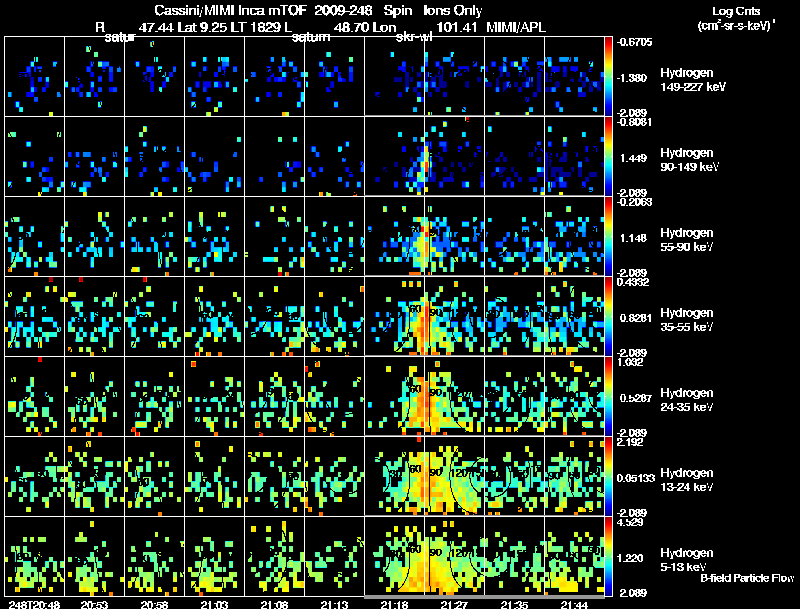Viewport: 800px width, 609px height.
Task: Click the Hydrogen 90-149 keV row label
Action: point(689,160)
